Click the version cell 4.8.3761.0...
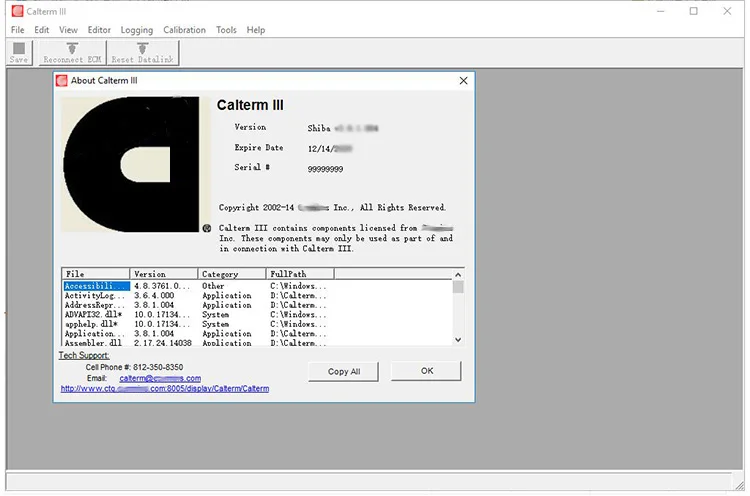 click(x=163, y=286)
